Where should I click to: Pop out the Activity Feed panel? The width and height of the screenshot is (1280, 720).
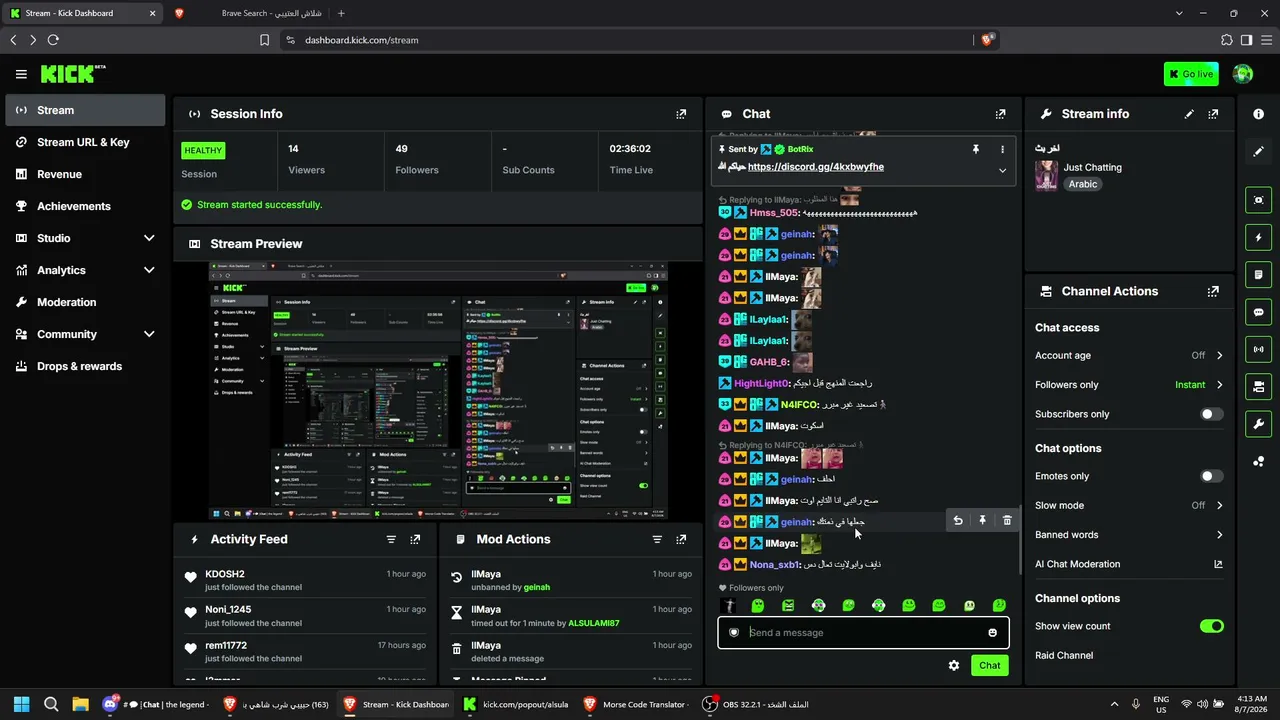pyautogui.click(x=415, y=539)
